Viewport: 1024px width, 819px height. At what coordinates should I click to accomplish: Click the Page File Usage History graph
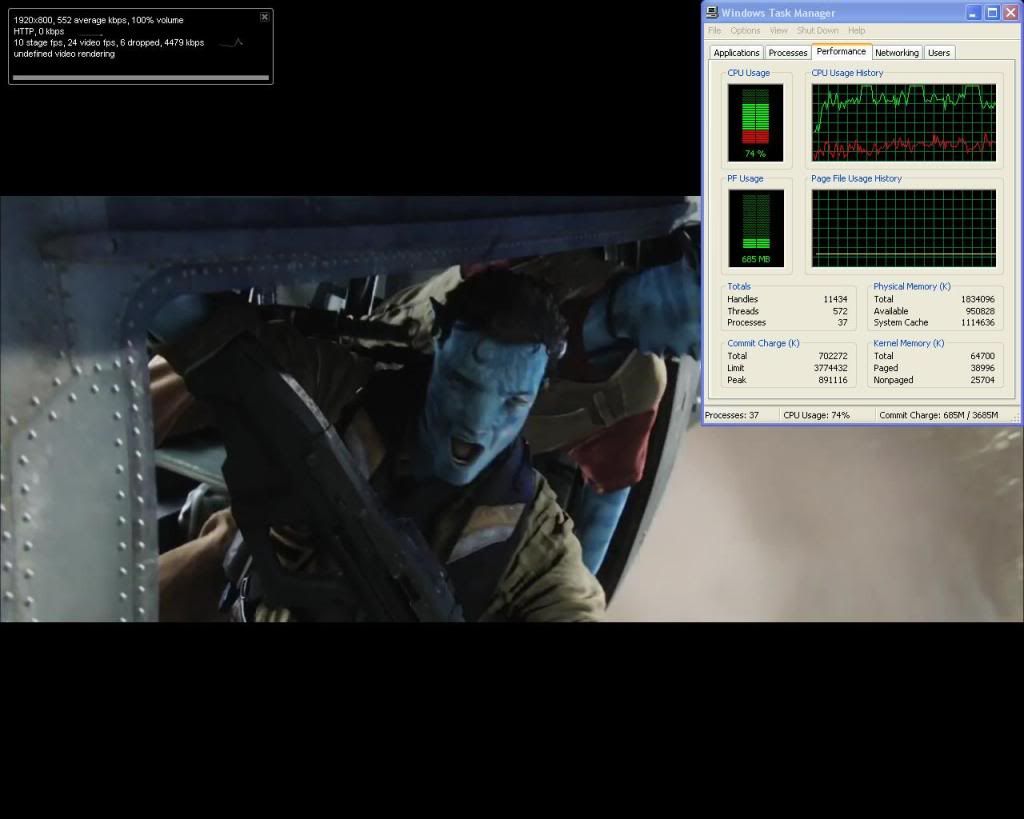click(904, 229)
